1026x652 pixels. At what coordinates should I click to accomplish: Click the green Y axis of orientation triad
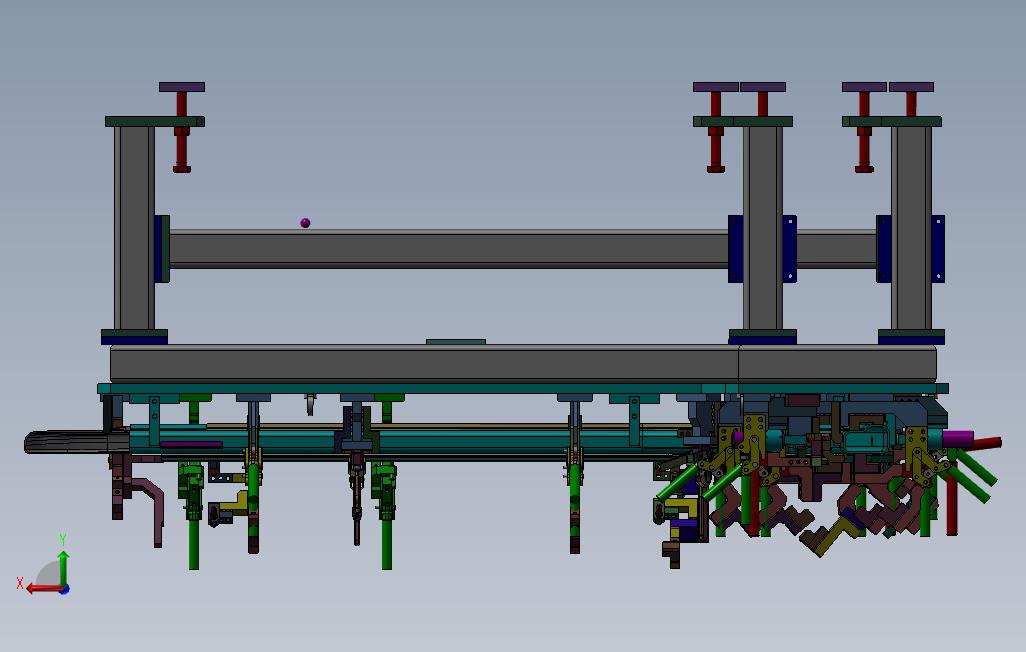tap(63, 569)
